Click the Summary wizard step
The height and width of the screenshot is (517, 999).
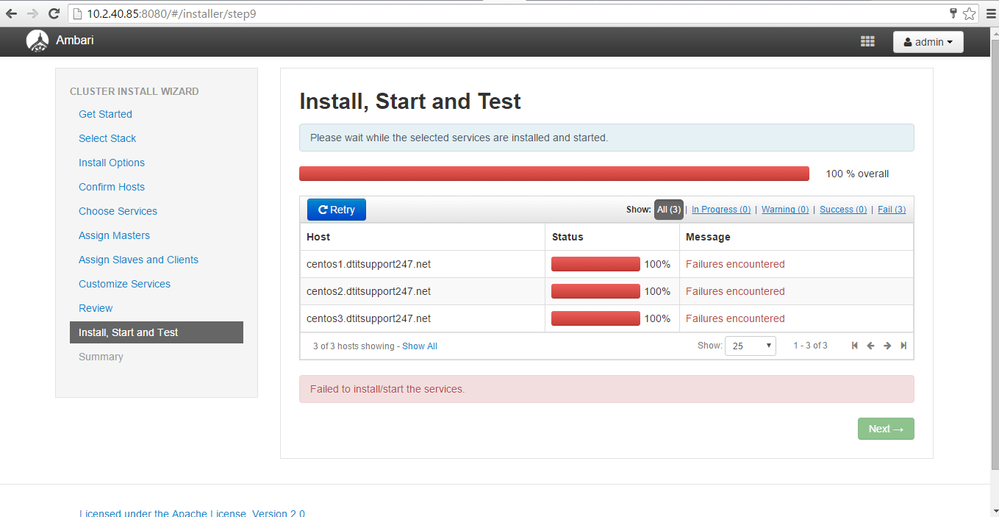101,356
